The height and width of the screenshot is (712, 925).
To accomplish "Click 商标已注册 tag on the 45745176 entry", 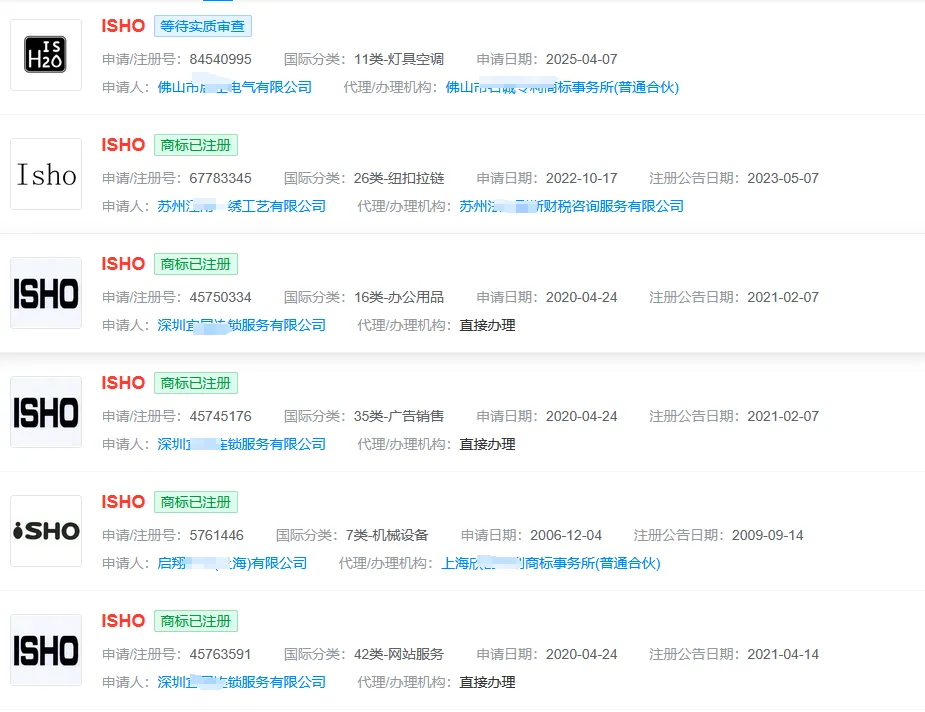I will (196, 383).
